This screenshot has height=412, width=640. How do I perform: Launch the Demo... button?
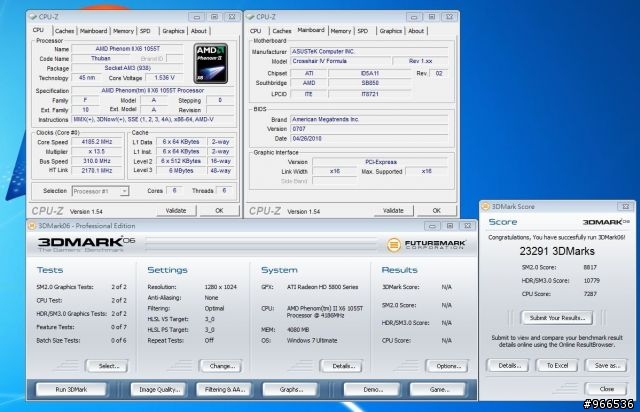(373, 390)
